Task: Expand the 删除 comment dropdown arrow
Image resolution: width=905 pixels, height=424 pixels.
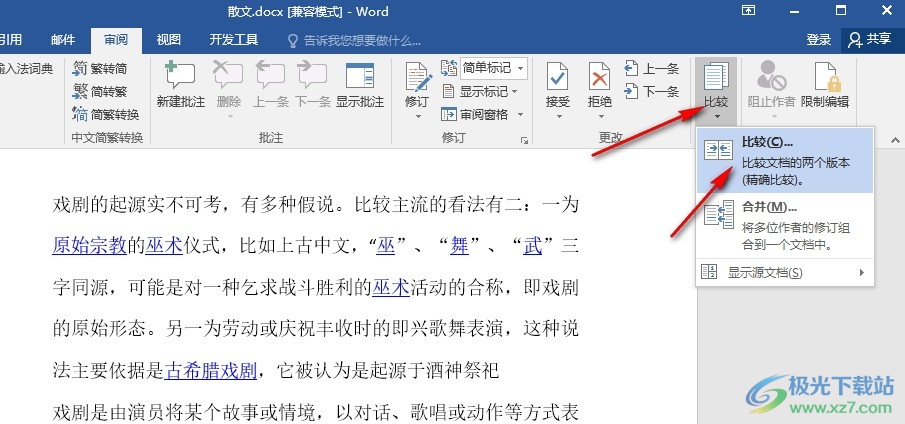Action: [229, 117]
